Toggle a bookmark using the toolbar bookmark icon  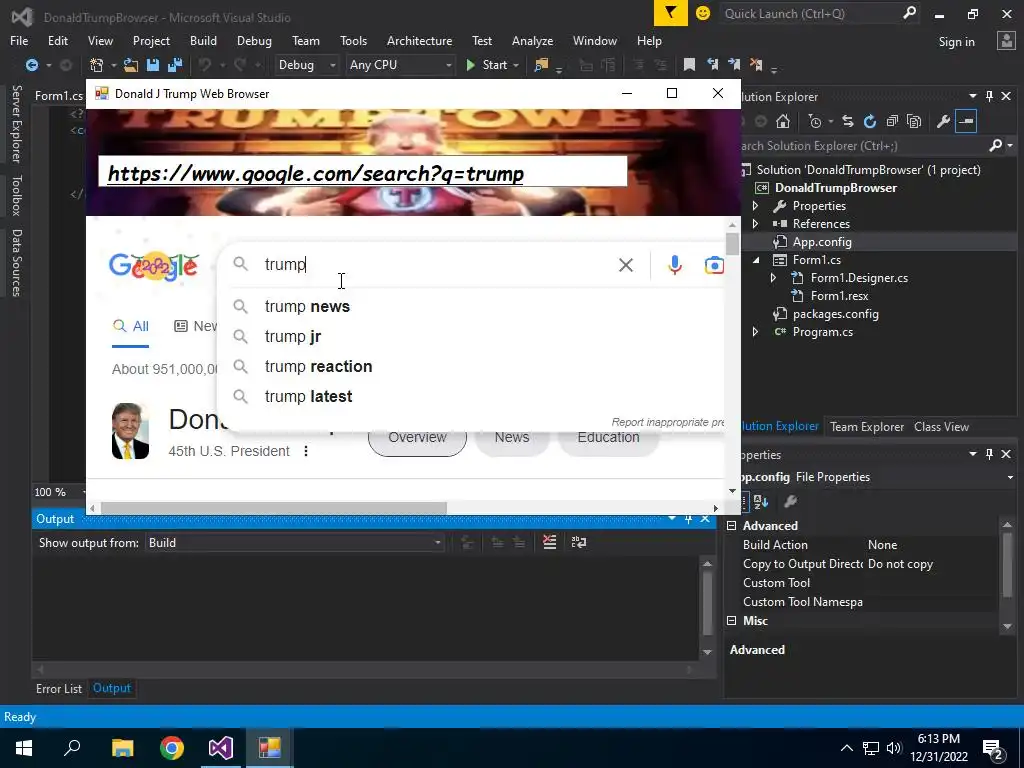click(x=689, y=65)
